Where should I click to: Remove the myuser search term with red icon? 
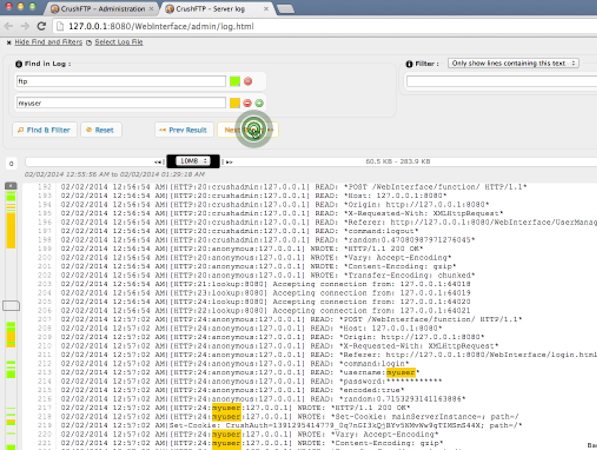click(x=247, y=103)
